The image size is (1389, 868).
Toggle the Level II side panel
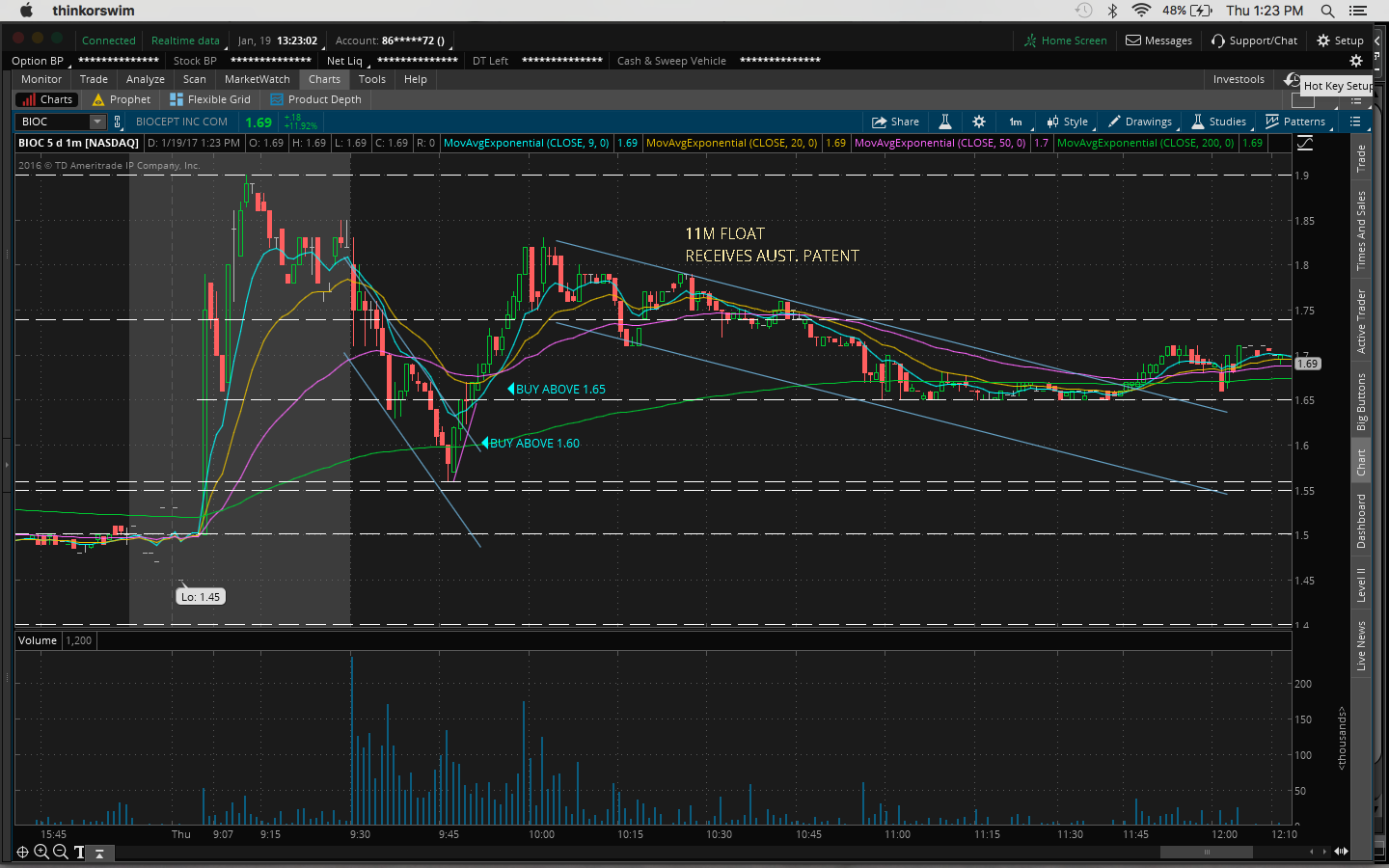(x=1361, y=584)
